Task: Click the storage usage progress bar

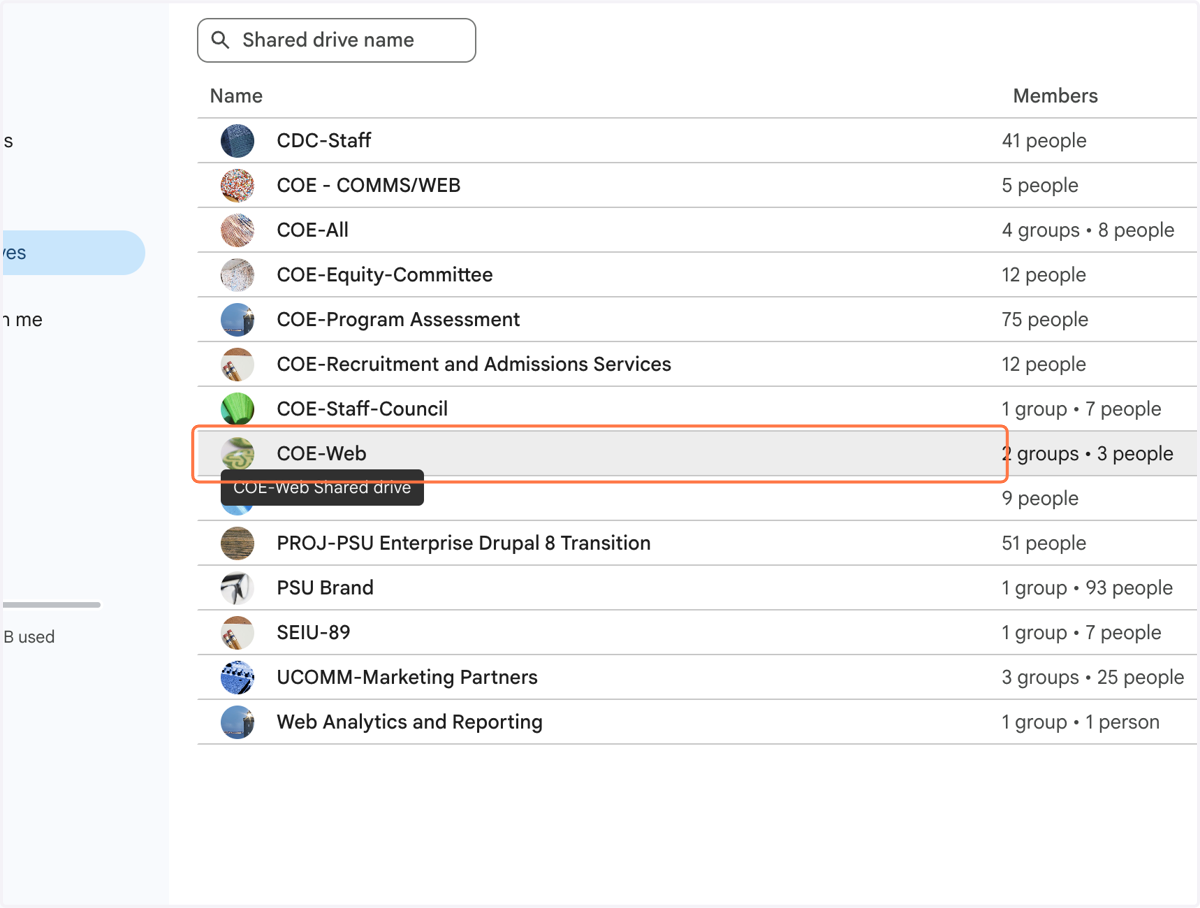Action: pos(51,605)
